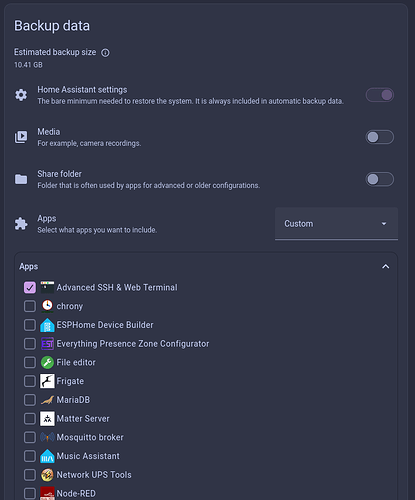
Task: Click the Advanced SSH & Web Terminal icon
Action: [47, 287]
